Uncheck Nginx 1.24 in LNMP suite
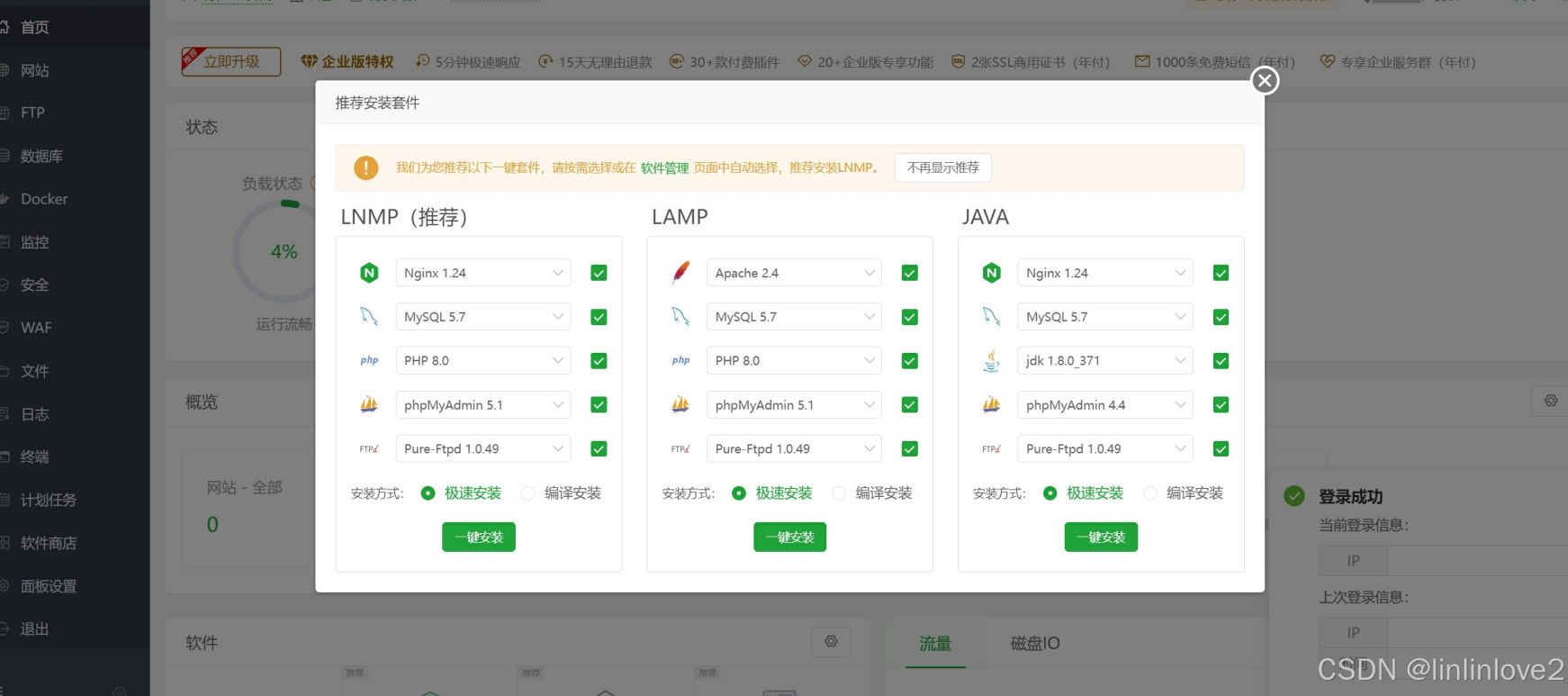The width and height of the screenshot is (1568, 696). [599, 273]
